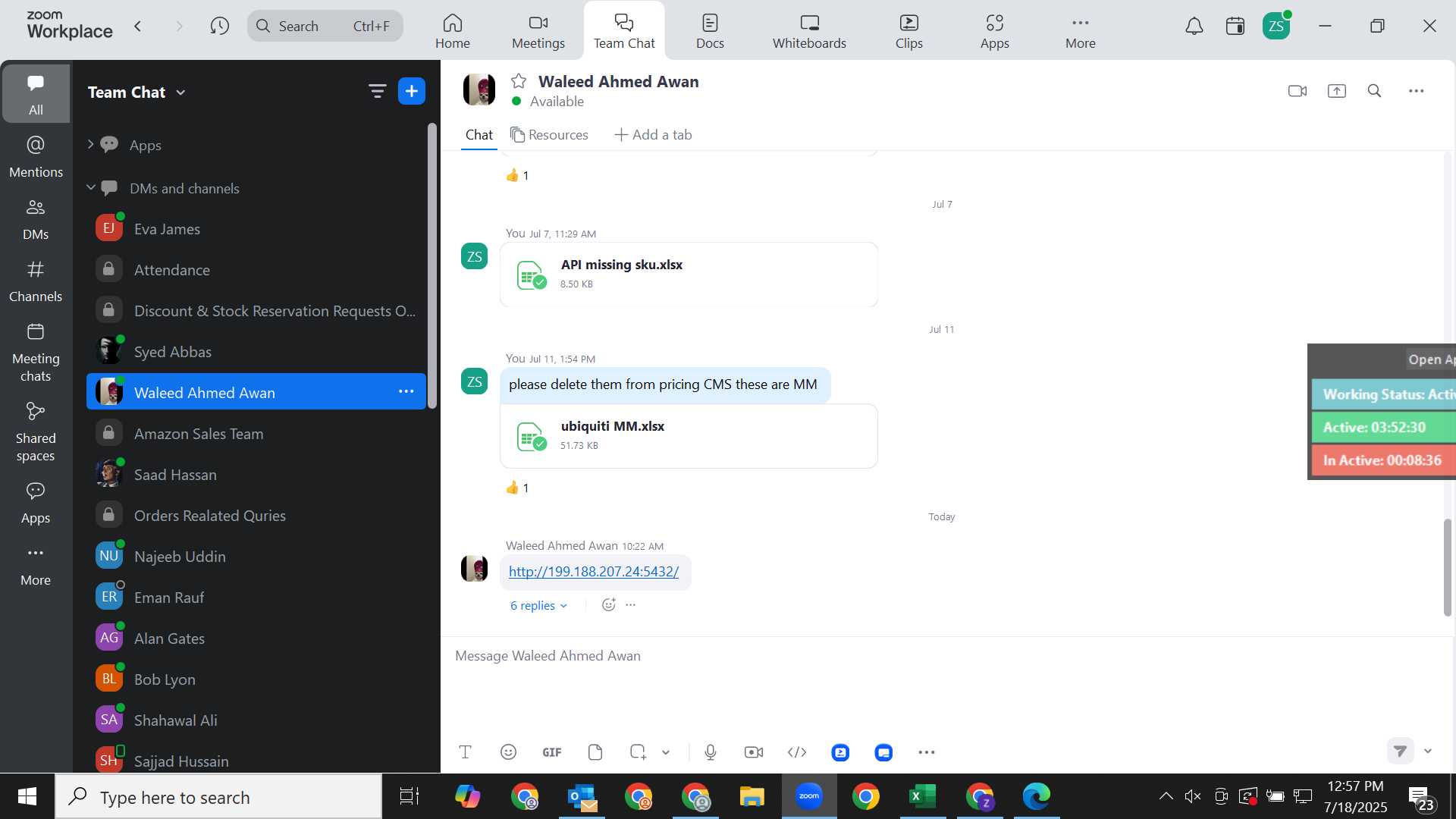Record a video message
This screenshot has height=819, width=1456.
pos(754,752)
